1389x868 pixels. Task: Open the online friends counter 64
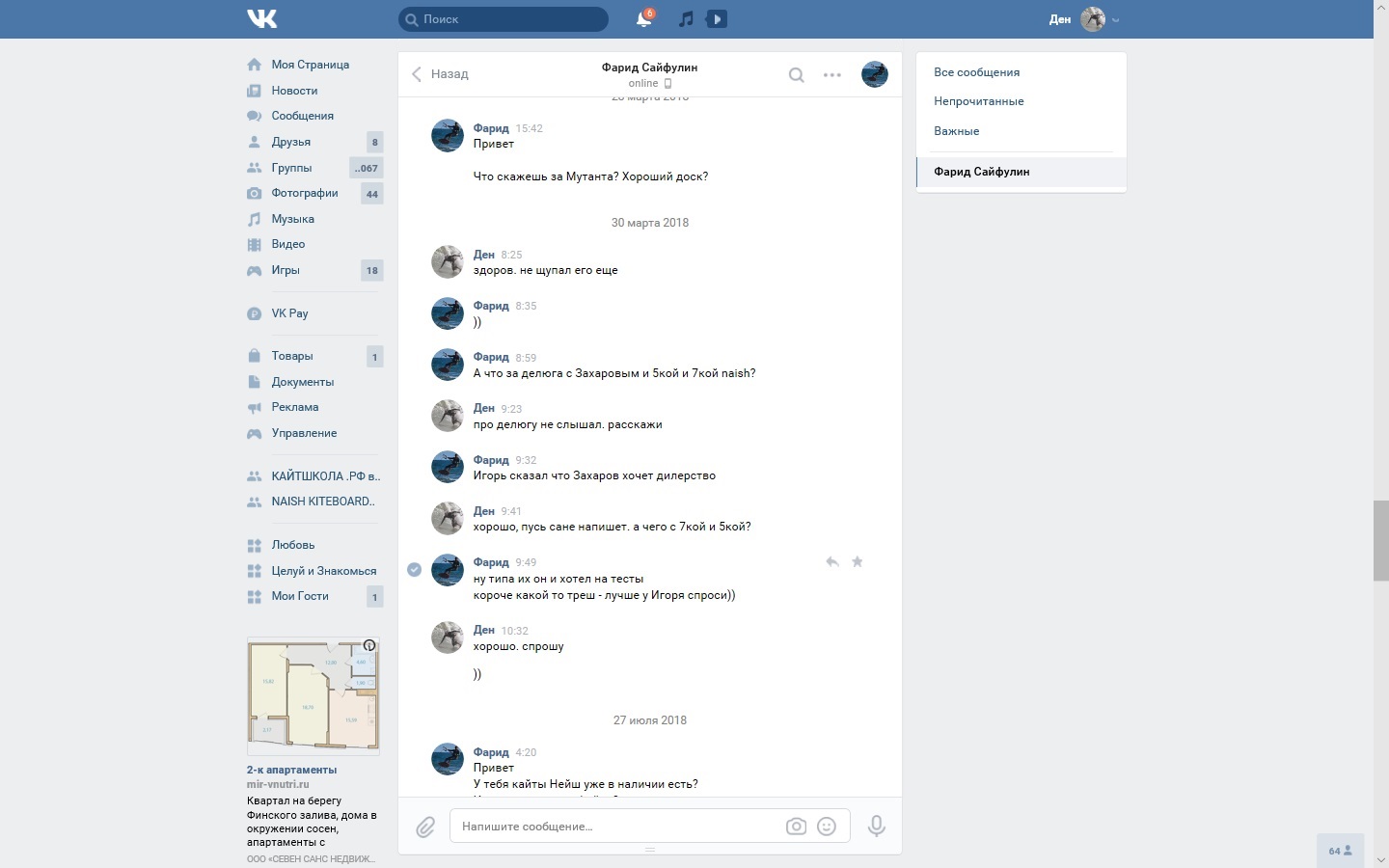tap(1341, 851)
